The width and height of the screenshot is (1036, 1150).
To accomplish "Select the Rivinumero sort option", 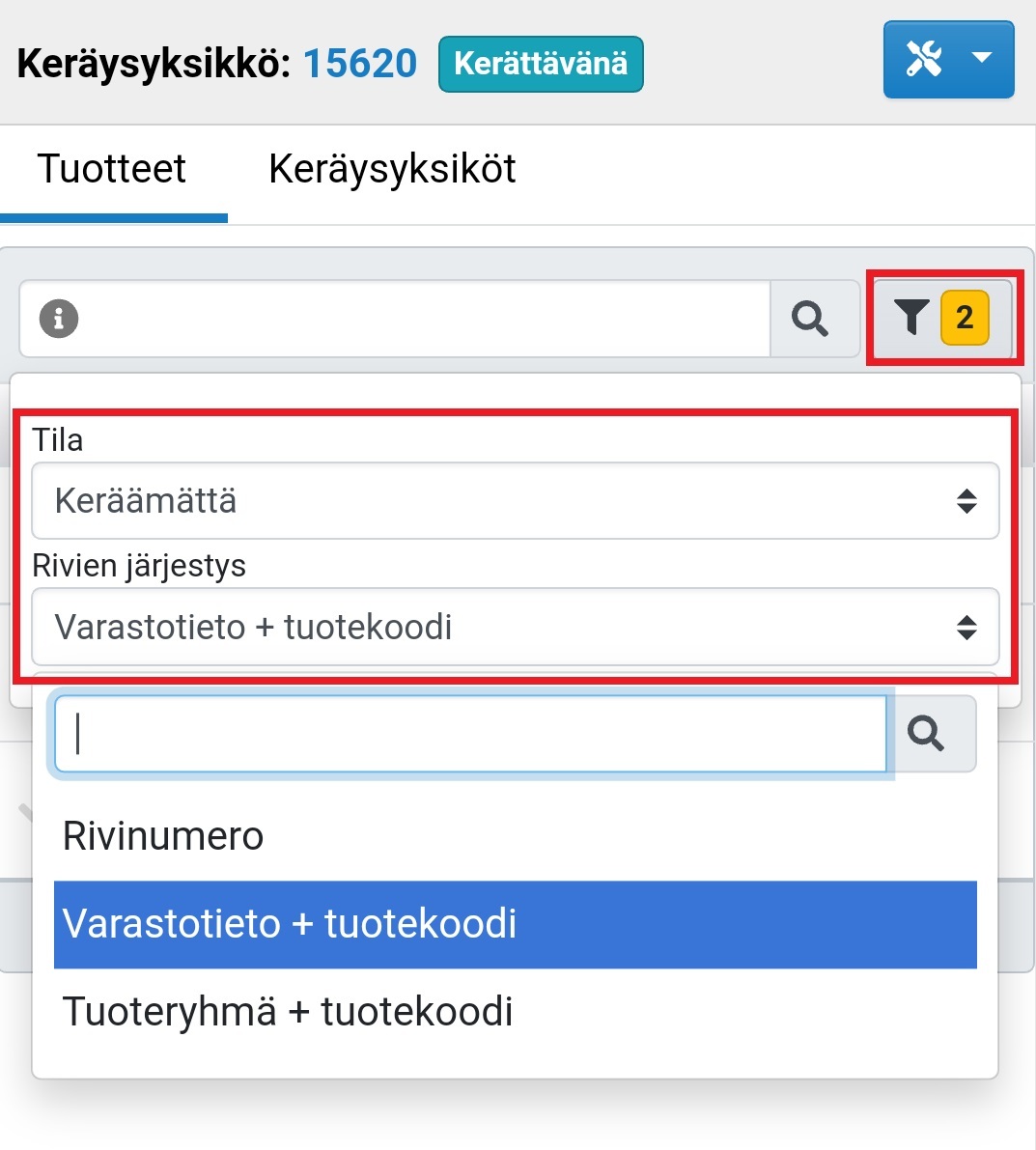I will coord(163,836).
